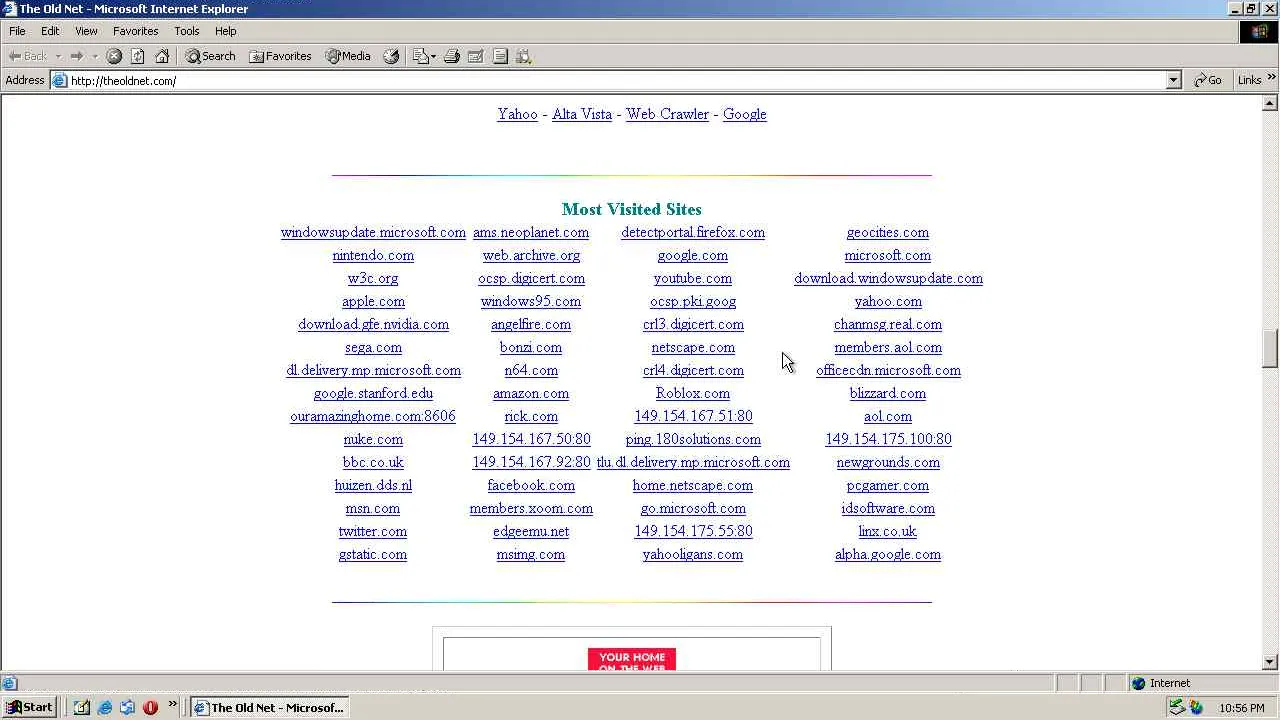Visit the yahooligans.com link
Viewport: 1280px width, 720px height.
693,554
